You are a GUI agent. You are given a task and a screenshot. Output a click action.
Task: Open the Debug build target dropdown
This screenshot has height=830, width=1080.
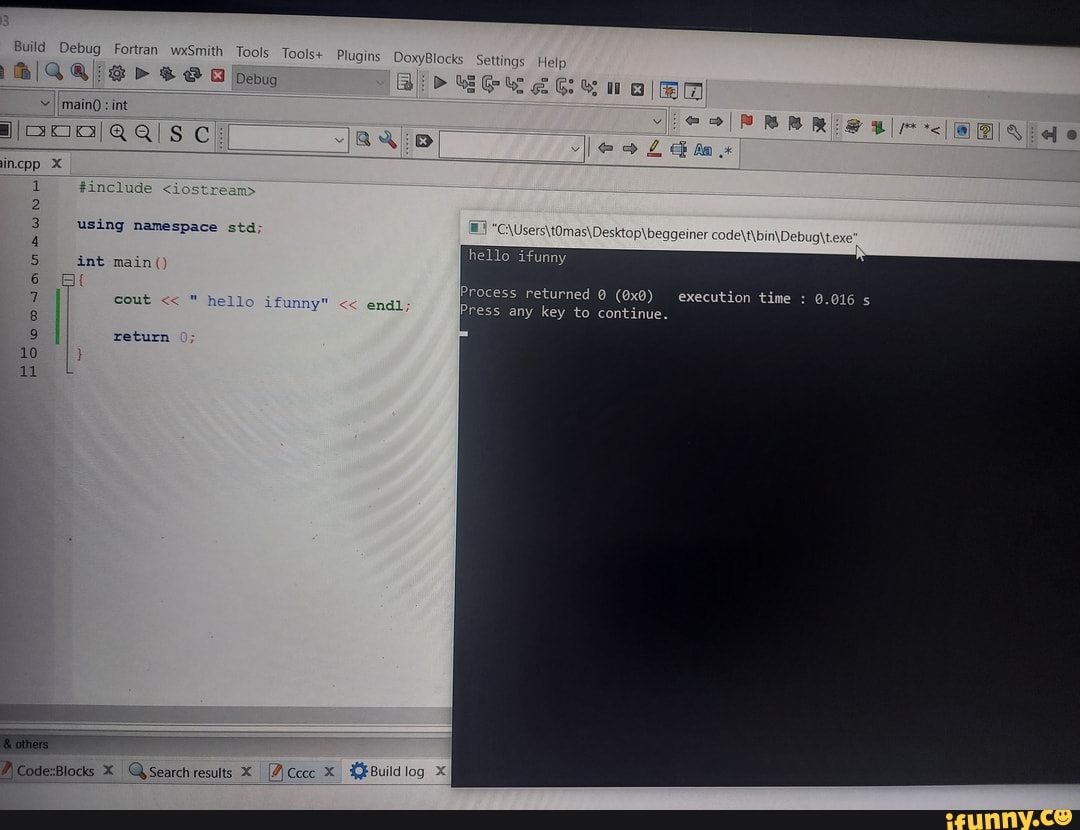click(310, 81)
